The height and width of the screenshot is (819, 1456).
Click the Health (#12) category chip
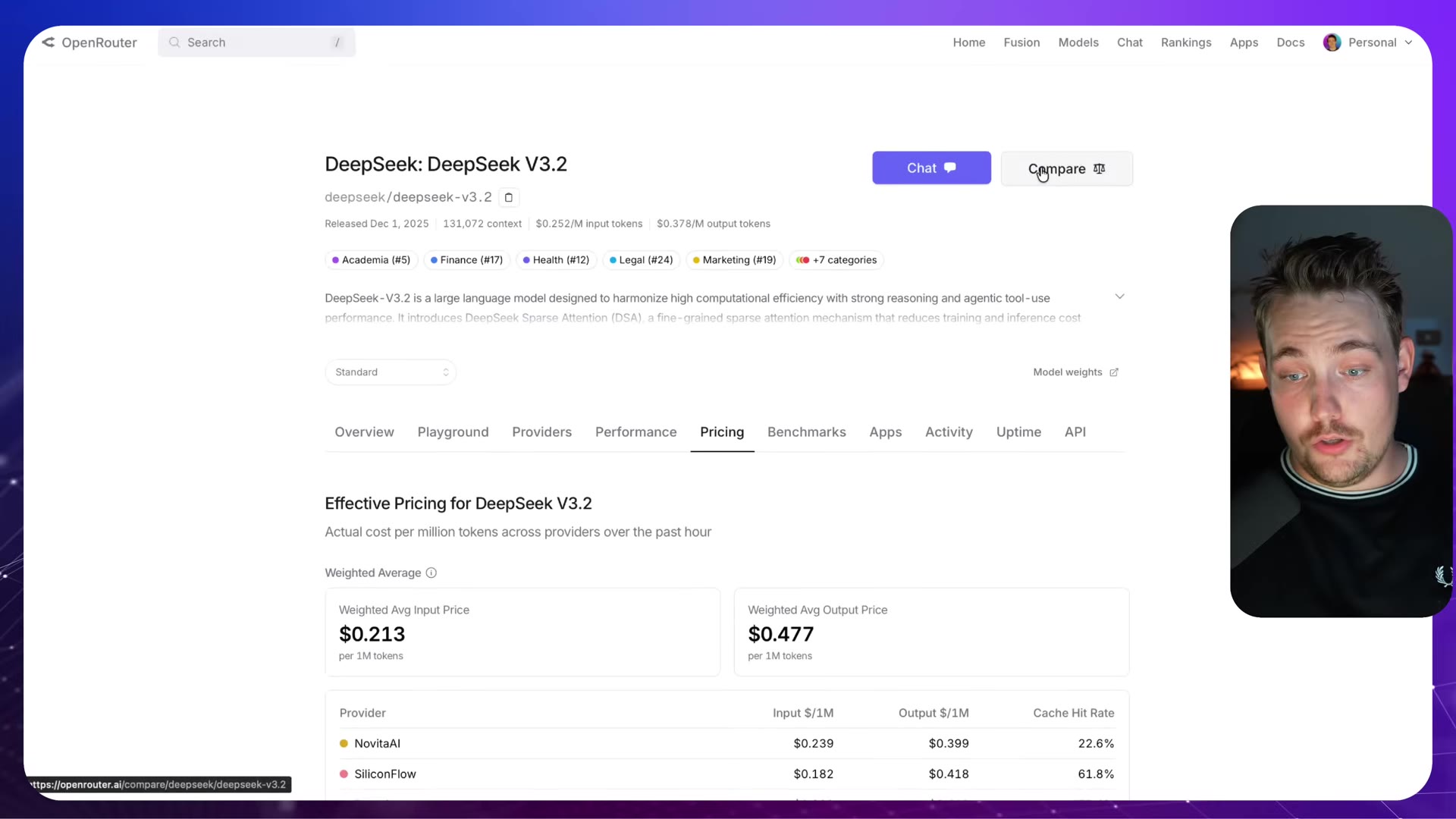pos(556,260)
